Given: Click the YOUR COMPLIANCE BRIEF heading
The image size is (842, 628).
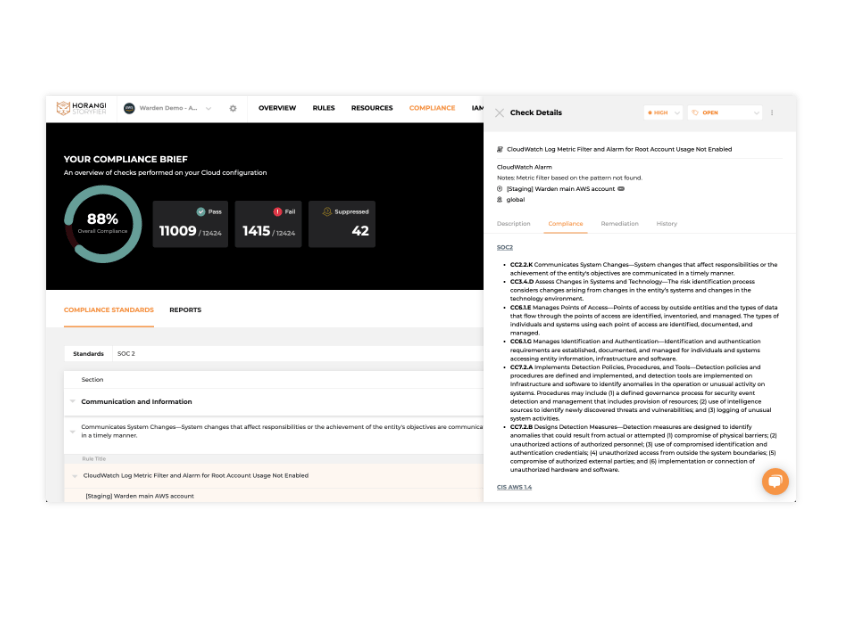Looking at the screenshot, I should [x=126, y=160].
